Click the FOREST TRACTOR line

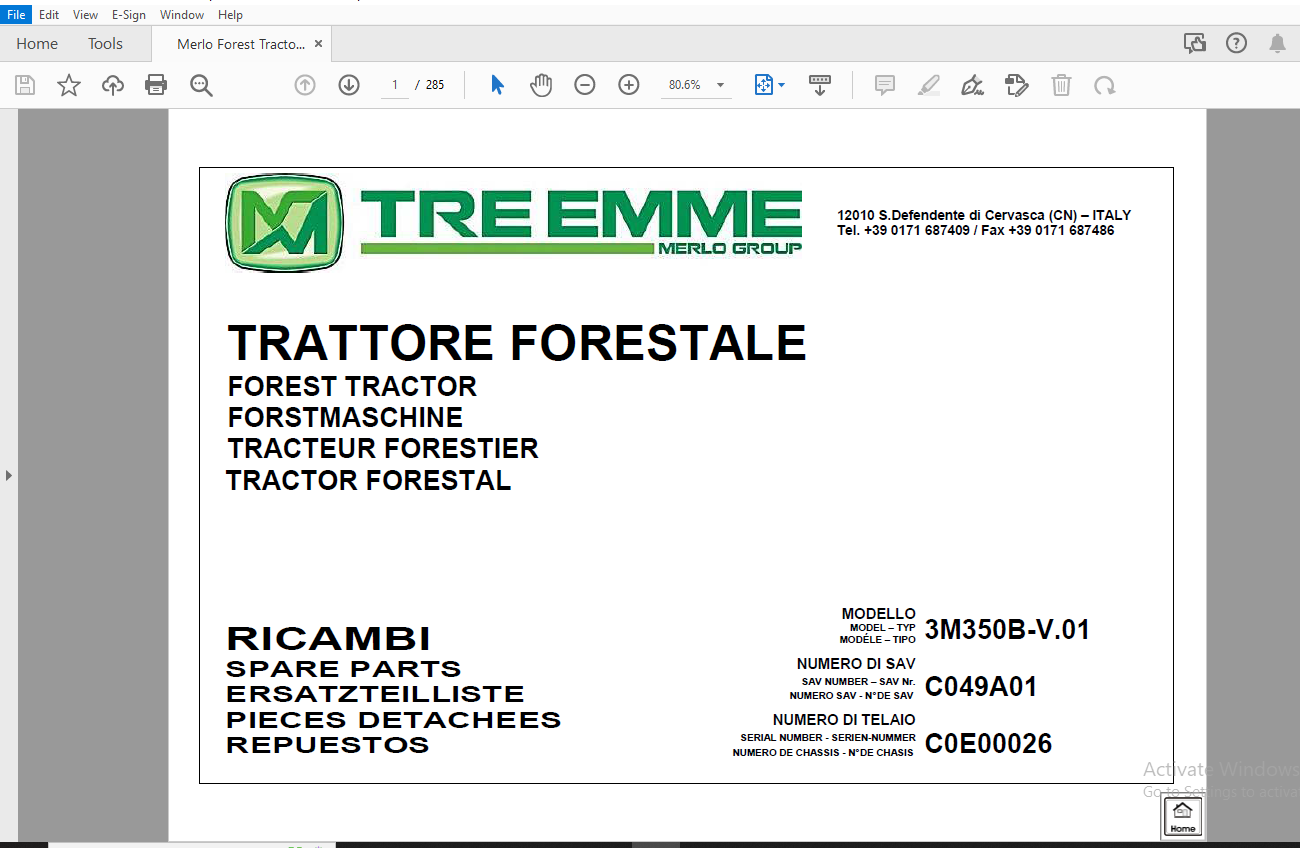tap(352, 386)
